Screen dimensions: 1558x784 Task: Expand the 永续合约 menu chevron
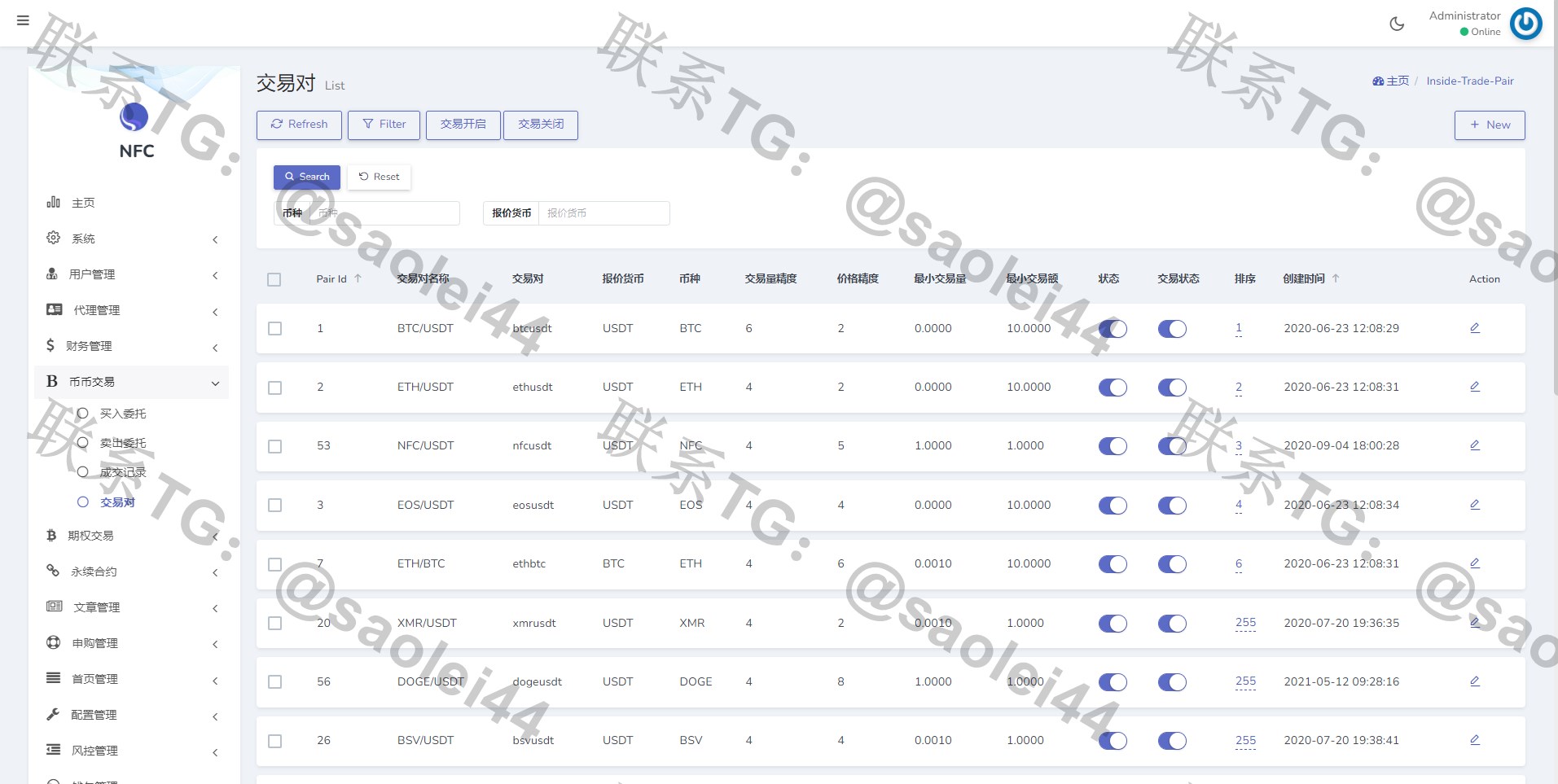pyautogui.click(x=215, y=572)
